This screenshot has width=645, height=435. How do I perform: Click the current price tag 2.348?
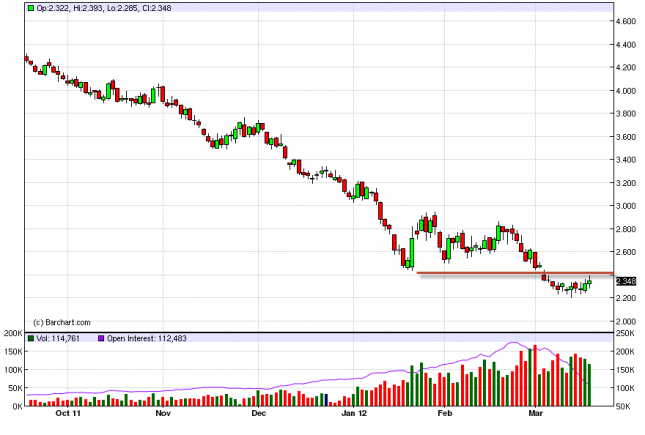(626, 281)
